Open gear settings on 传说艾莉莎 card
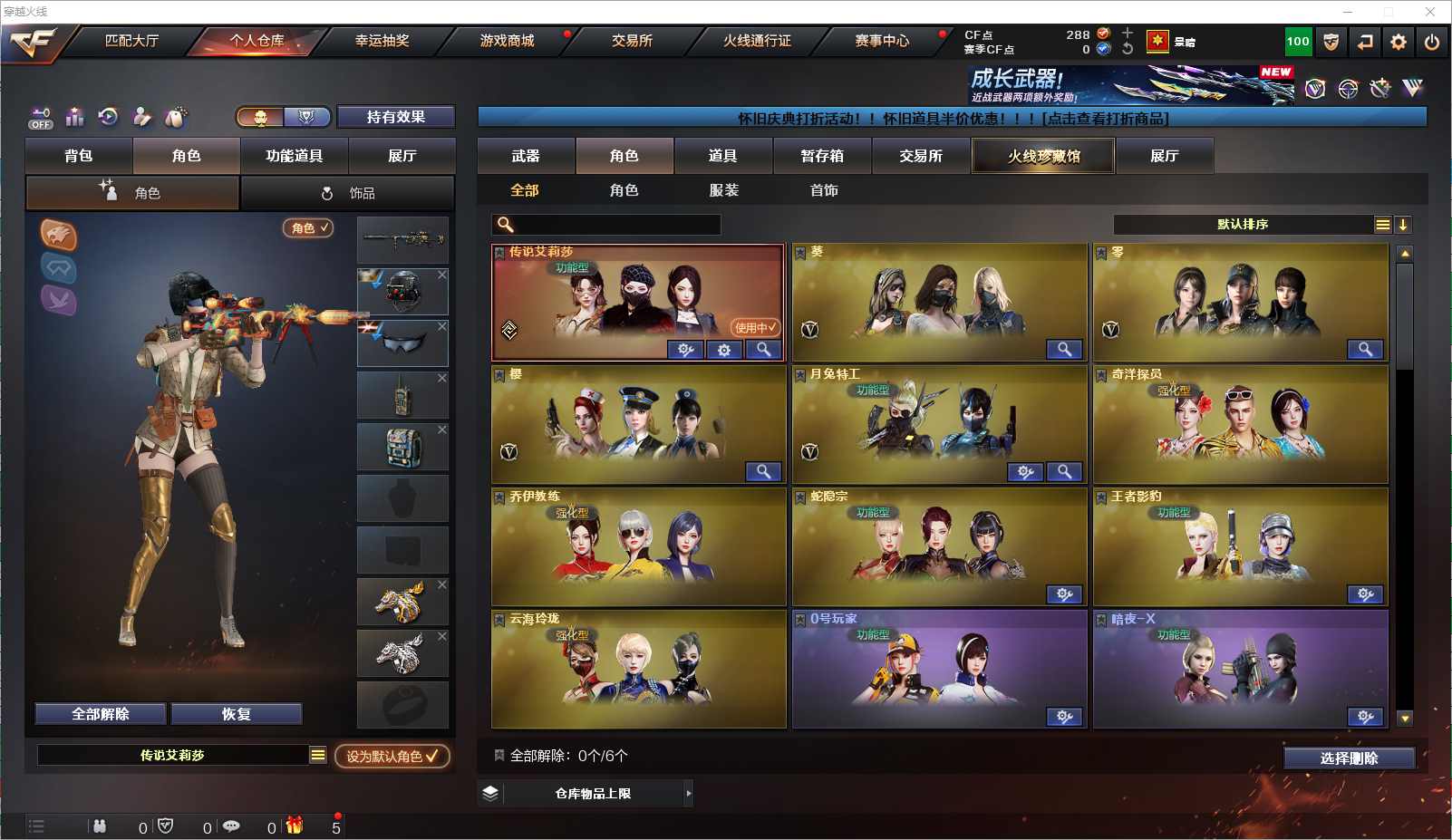The height and width of the screenshot is (840, 1452). (724, 350)
